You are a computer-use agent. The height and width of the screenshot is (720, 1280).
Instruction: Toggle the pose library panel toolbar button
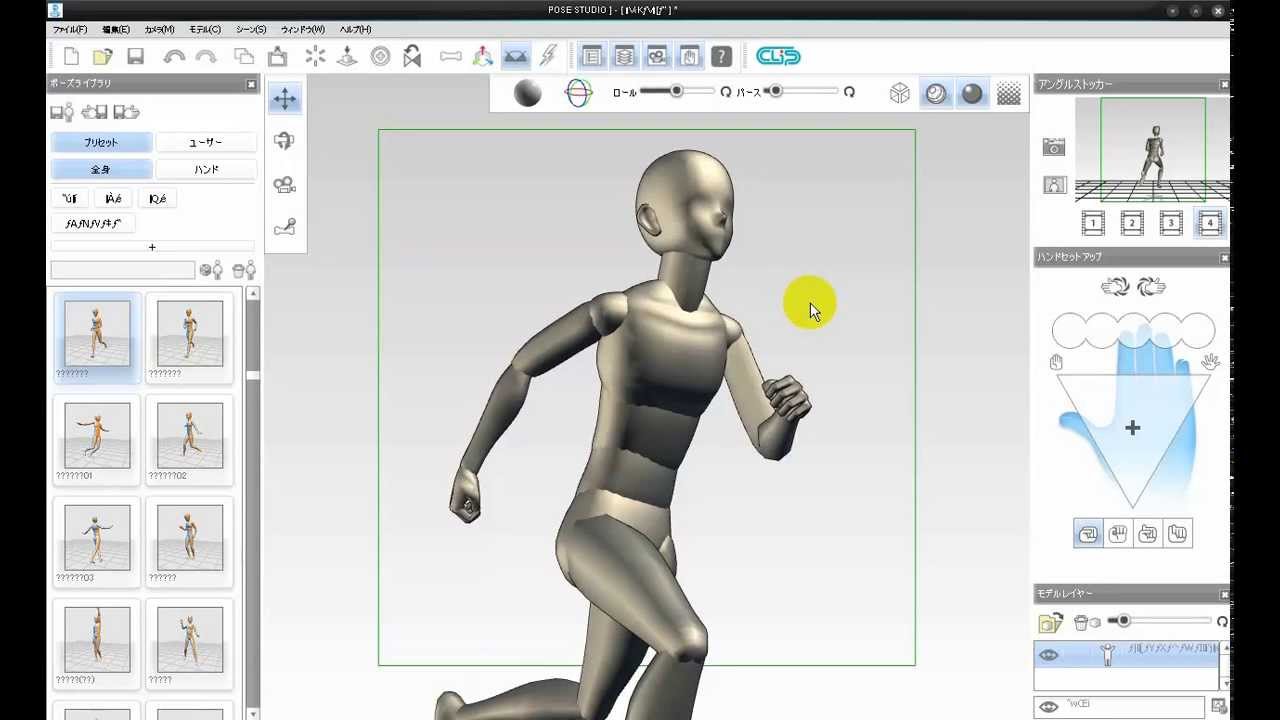pos(592,57)
